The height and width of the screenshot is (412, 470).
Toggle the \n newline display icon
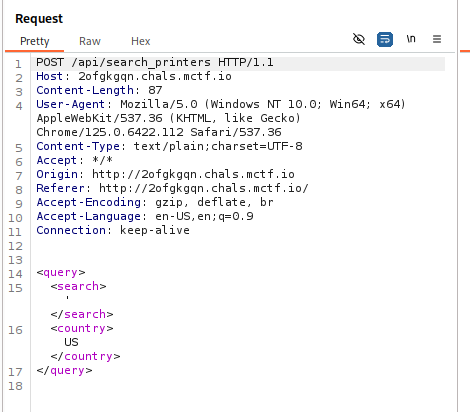coord(411,39)
